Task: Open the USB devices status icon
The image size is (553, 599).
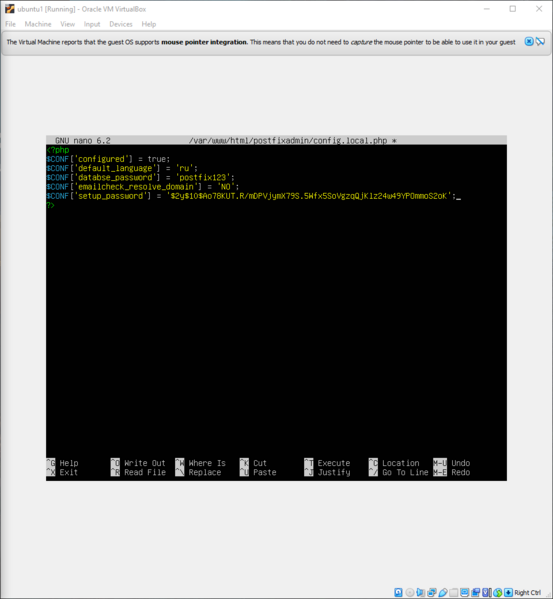Action: (443, 593)
